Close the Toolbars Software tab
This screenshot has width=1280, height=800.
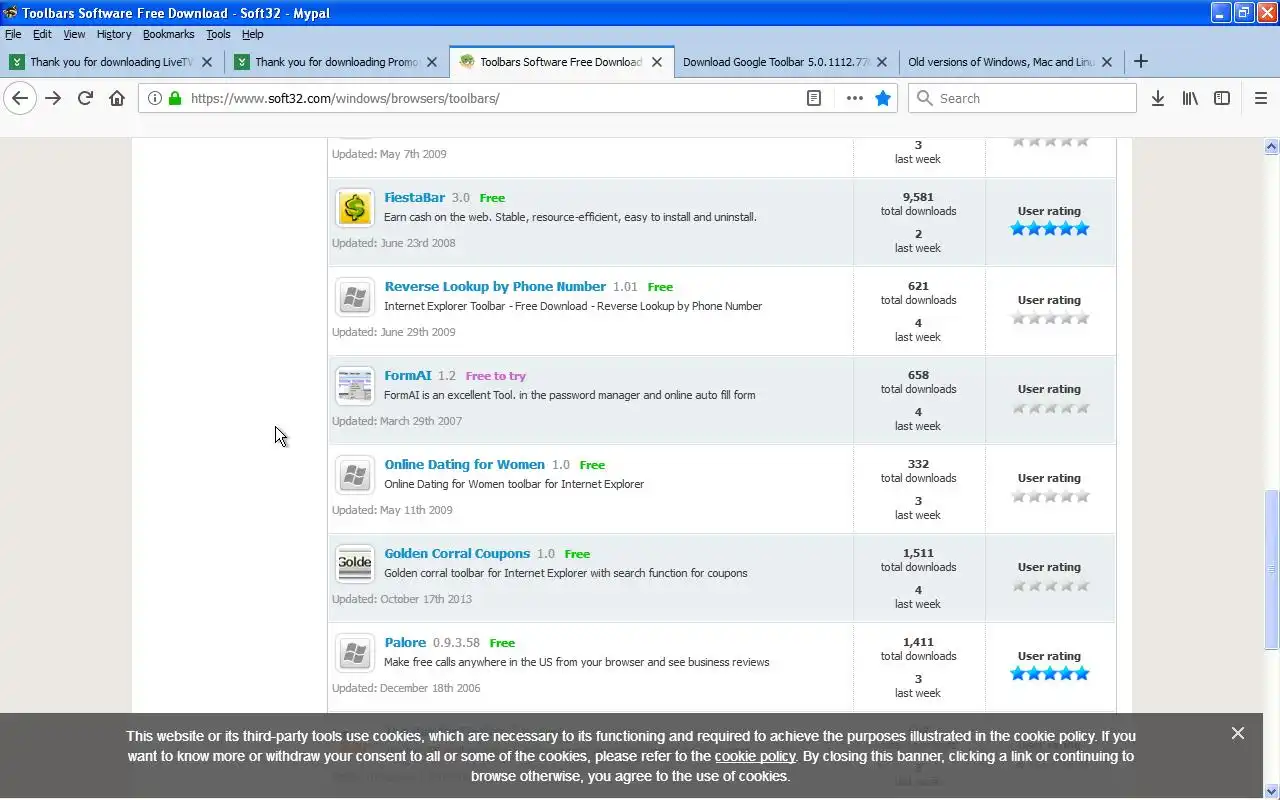(657, 61)
